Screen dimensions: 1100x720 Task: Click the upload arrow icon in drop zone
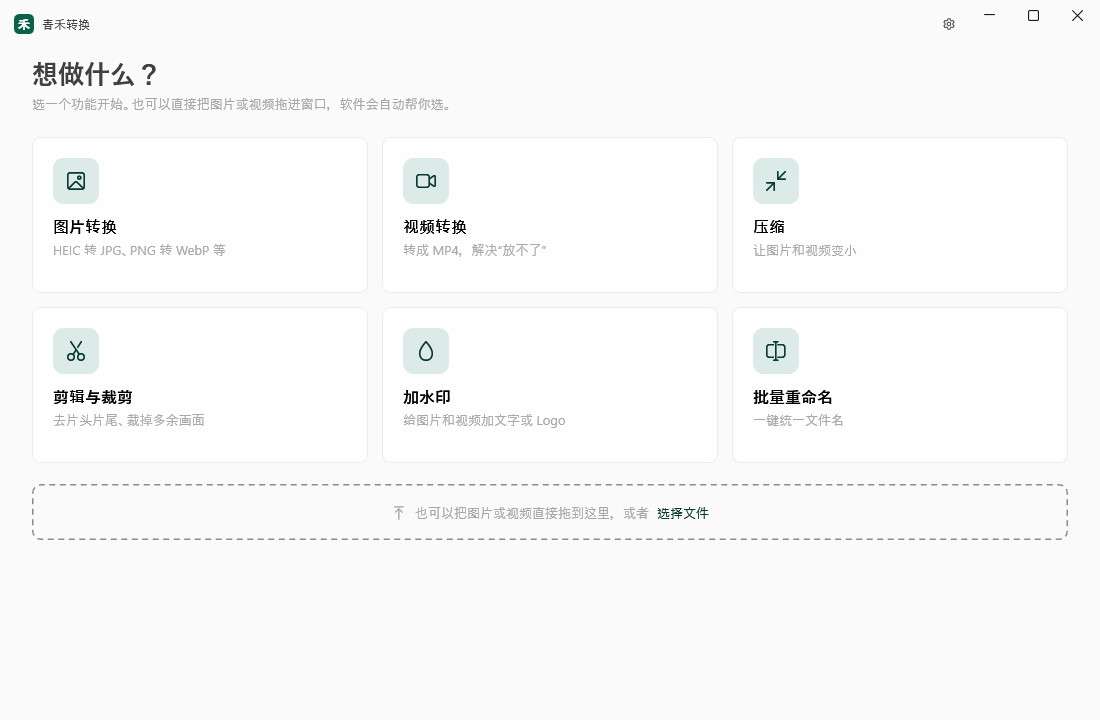coord(398,513)
